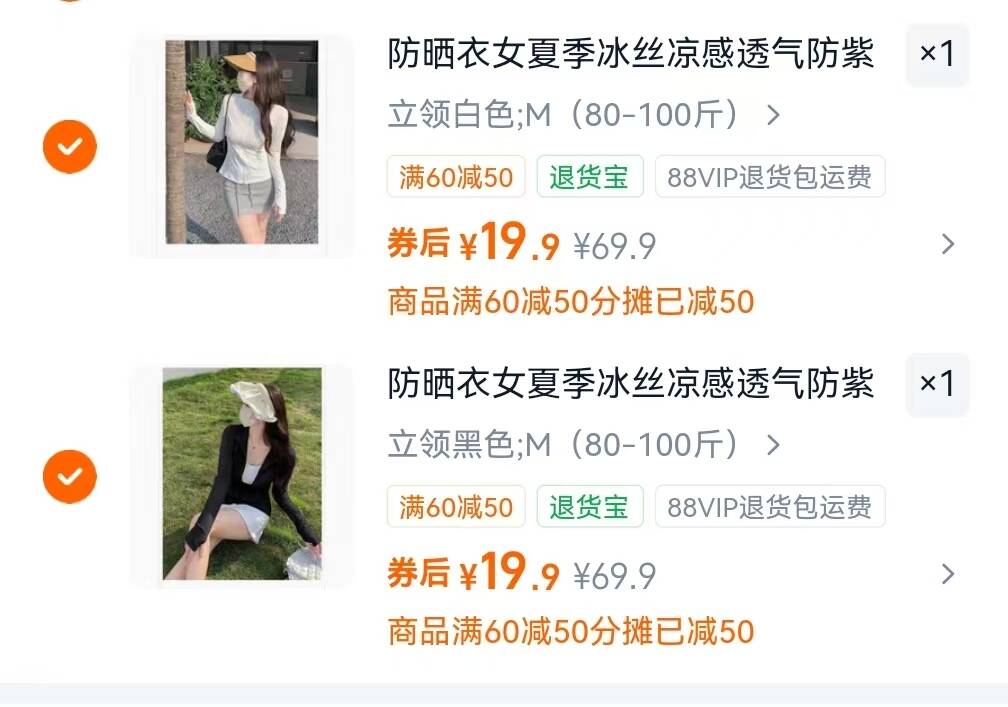
Task: Expand the 立领黑色 M size options
Action: tap(584, 445)
